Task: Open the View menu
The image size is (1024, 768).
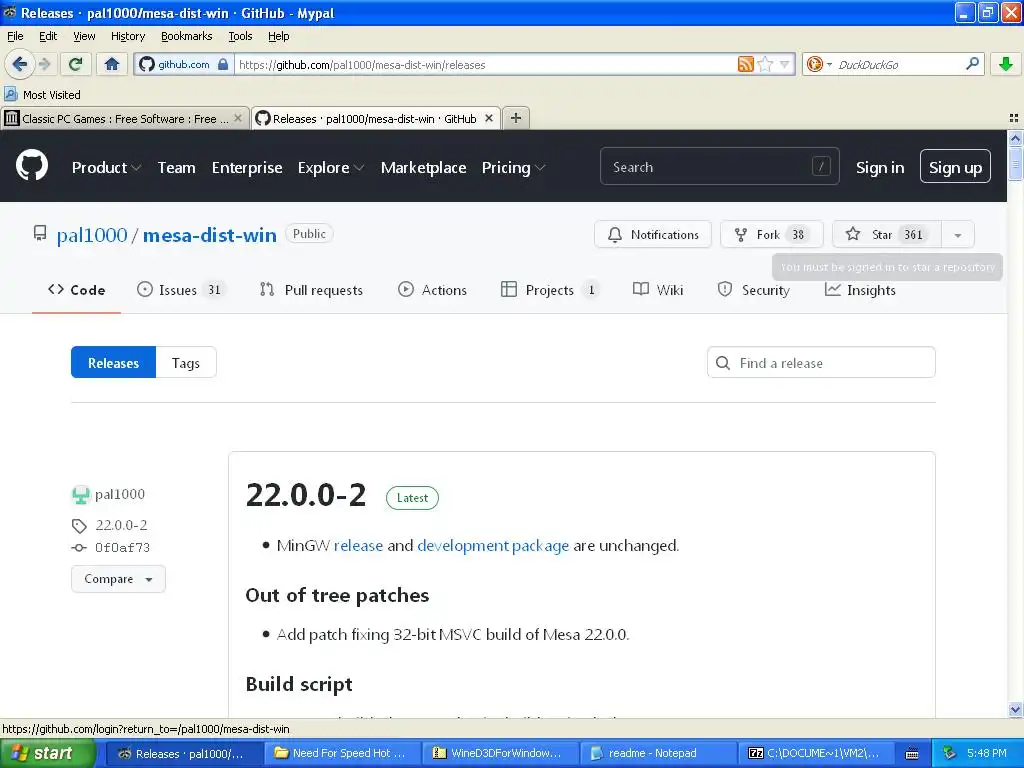Action: (x=84, y=36)
